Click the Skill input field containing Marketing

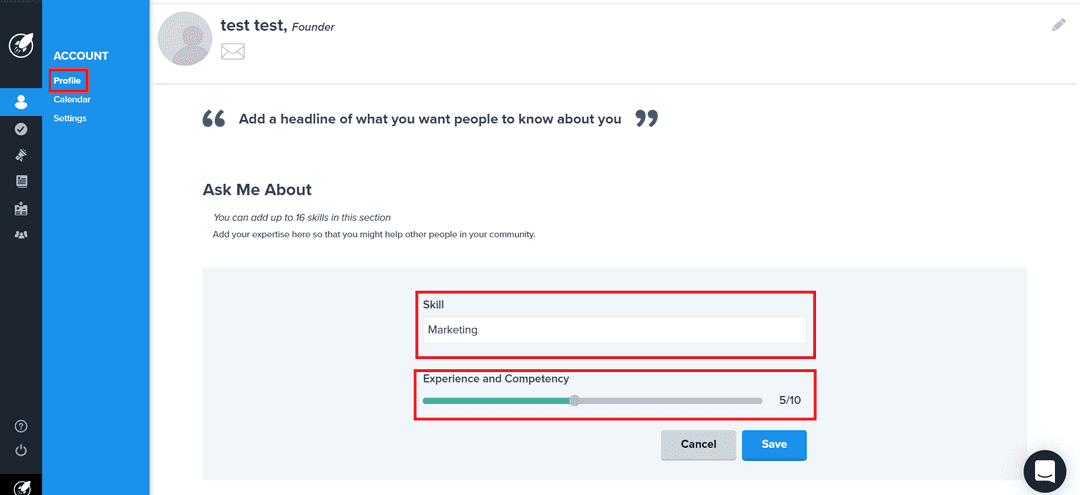point(614,330)
